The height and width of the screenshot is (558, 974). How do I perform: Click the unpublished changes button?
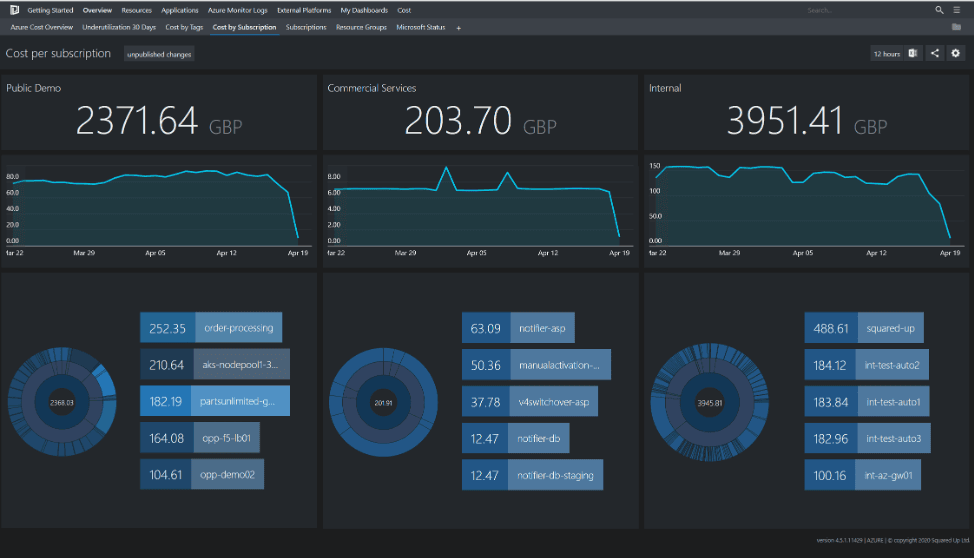pyautogui.click(x=159, y=54)
